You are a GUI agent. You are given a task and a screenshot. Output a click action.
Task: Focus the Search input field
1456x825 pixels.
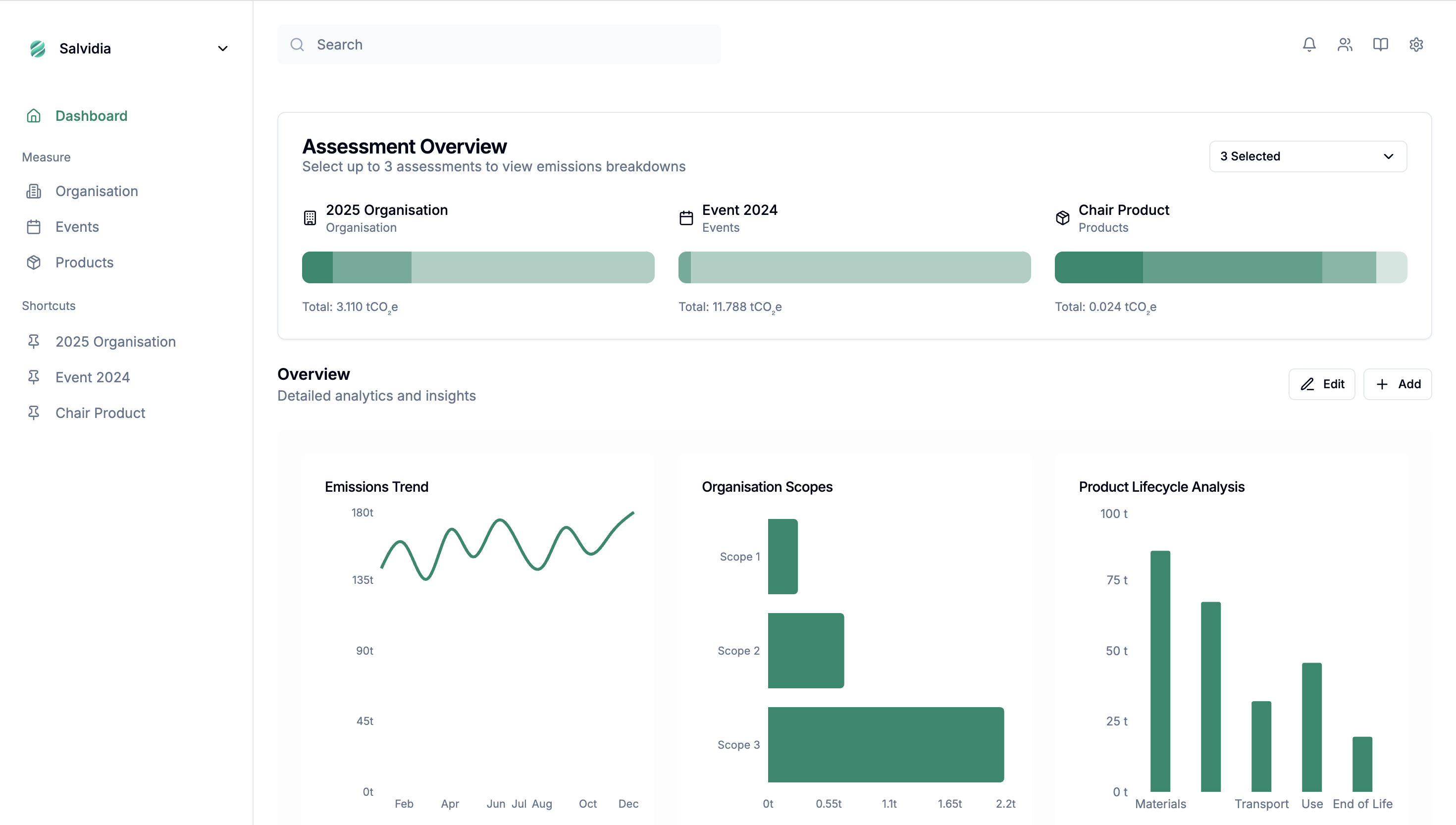[499, 44]
